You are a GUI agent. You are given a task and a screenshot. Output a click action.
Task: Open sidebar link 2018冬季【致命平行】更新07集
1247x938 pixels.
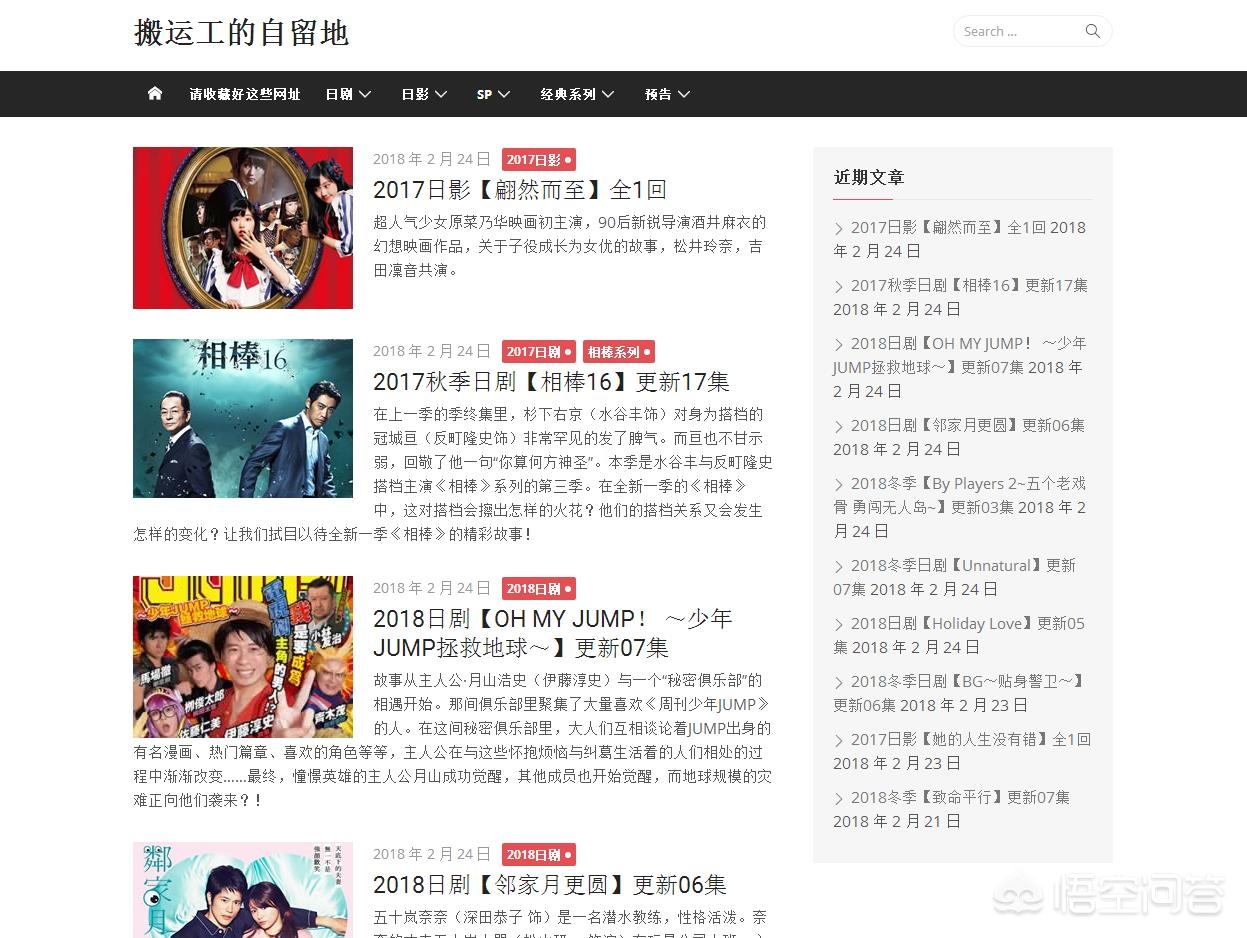coord(960,797)
